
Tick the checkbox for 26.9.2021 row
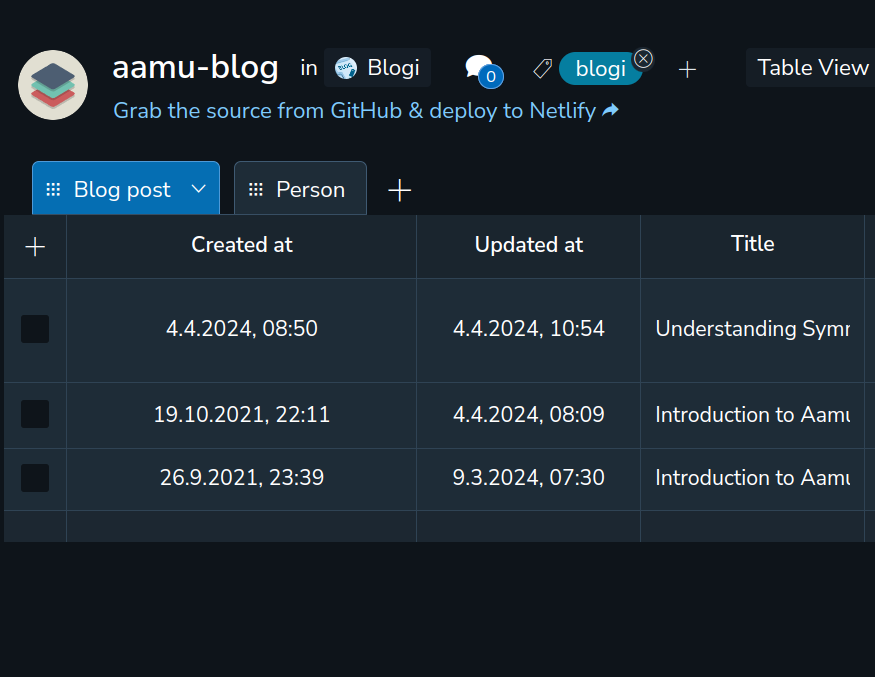click(x=35, y=478)
